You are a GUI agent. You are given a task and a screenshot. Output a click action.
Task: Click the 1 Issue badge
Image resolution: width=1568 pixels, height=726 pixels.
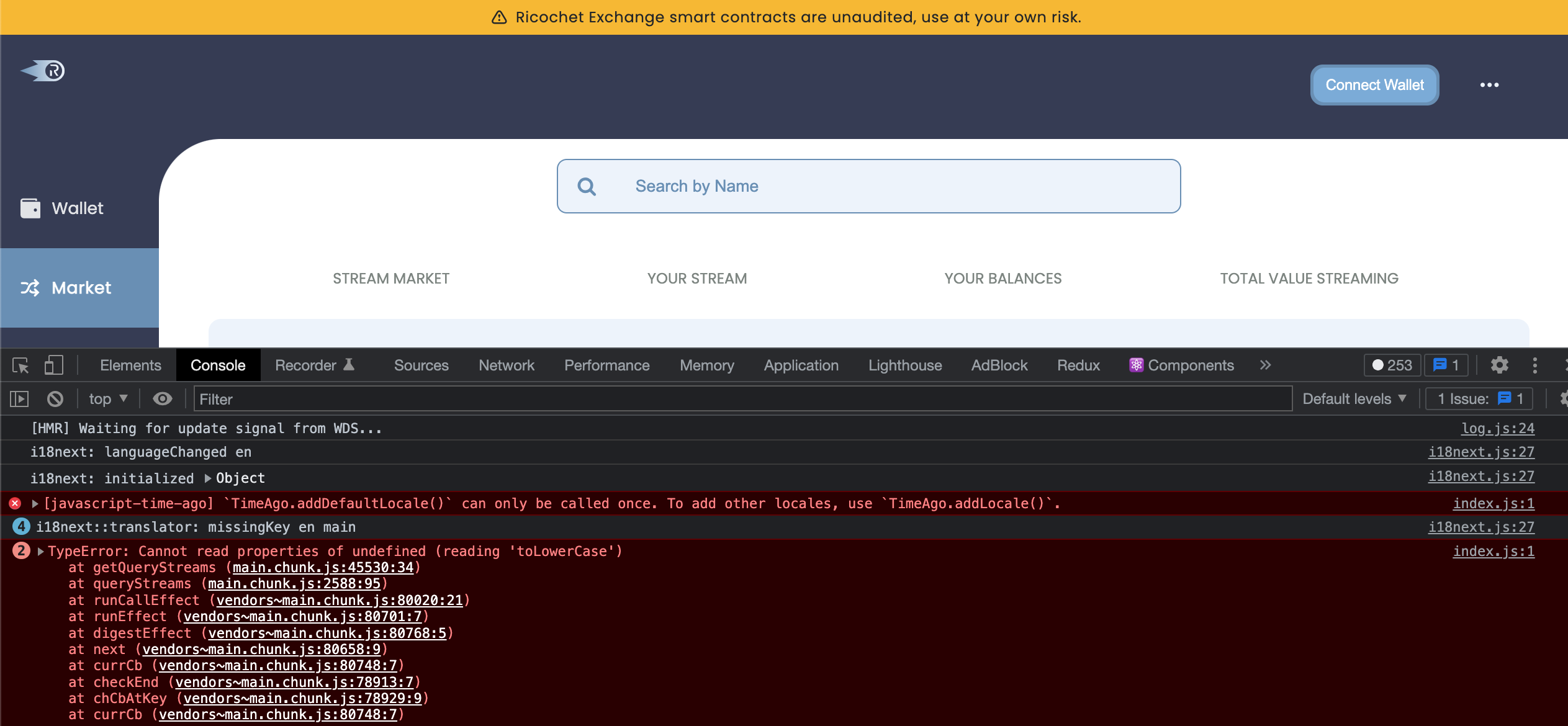pos(1479,398)
